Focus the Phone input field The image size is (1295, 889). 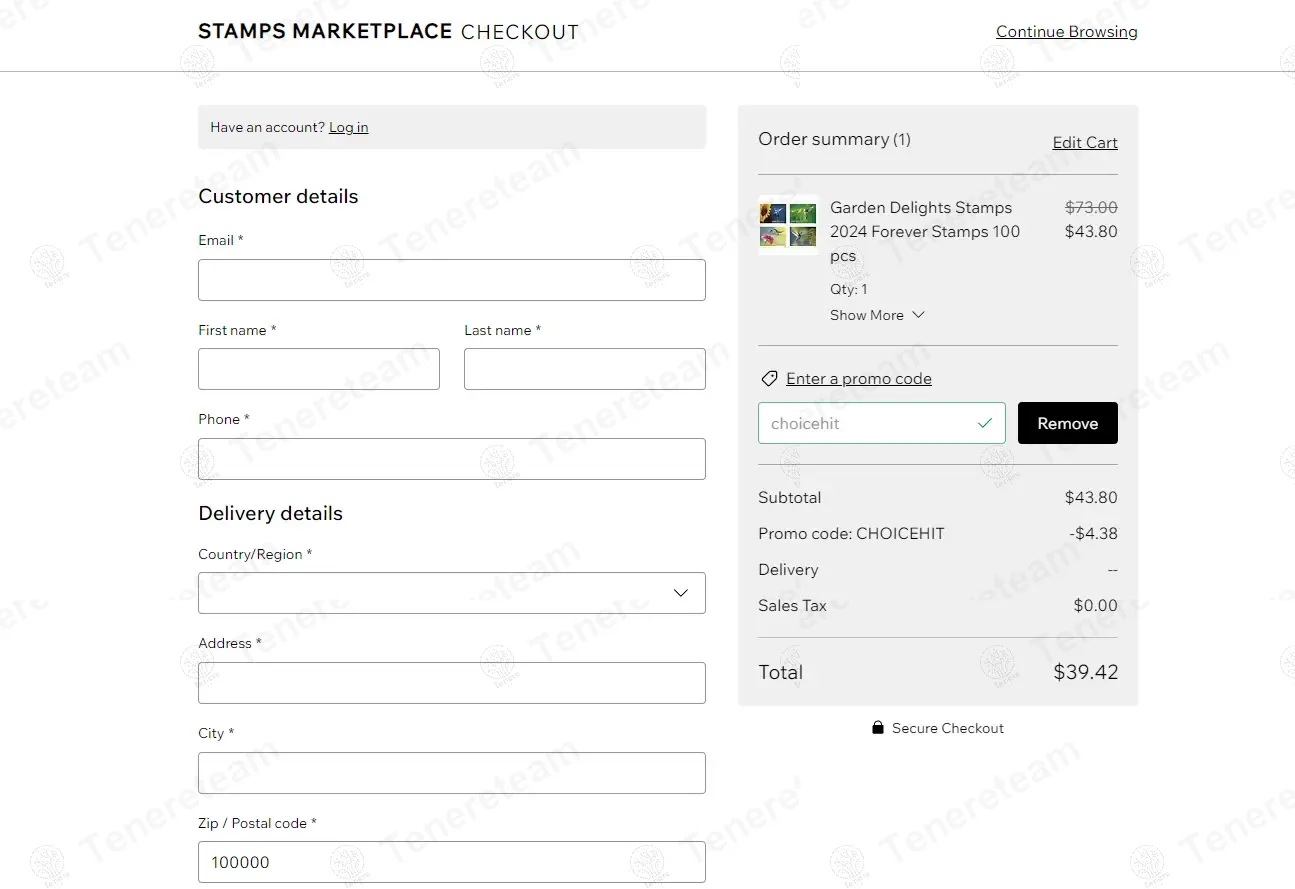pos(452,459)
